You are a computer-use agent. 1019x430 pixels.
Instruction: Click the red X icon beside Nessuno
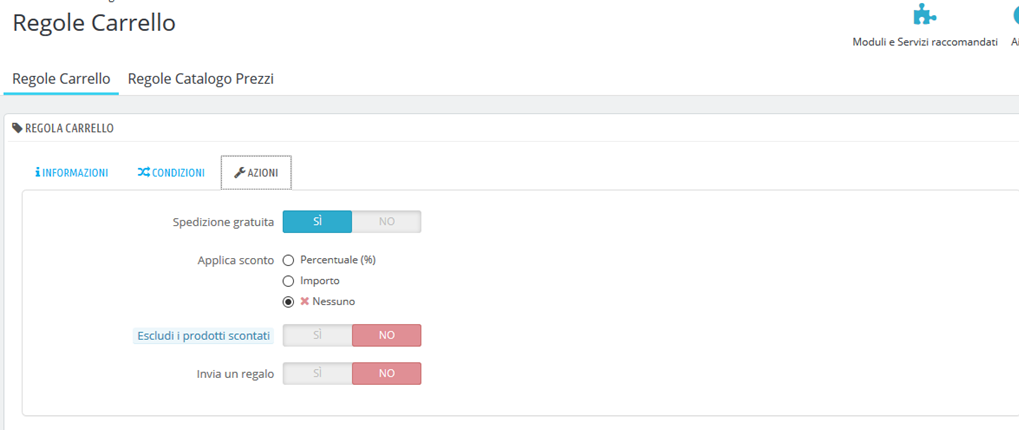pos(304,301)
